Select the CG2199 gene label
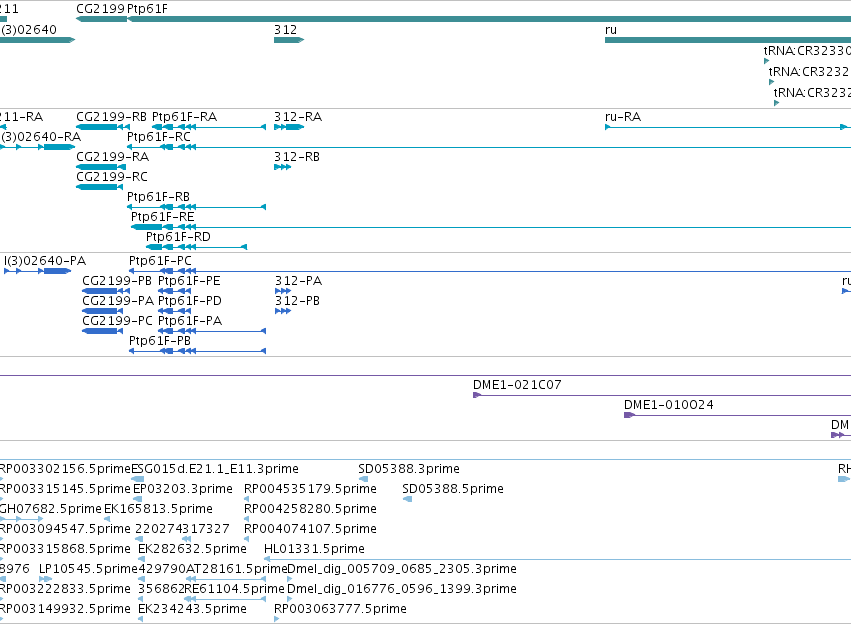The image size is (851, 624). pyautogui.click(x=100, y=9)
